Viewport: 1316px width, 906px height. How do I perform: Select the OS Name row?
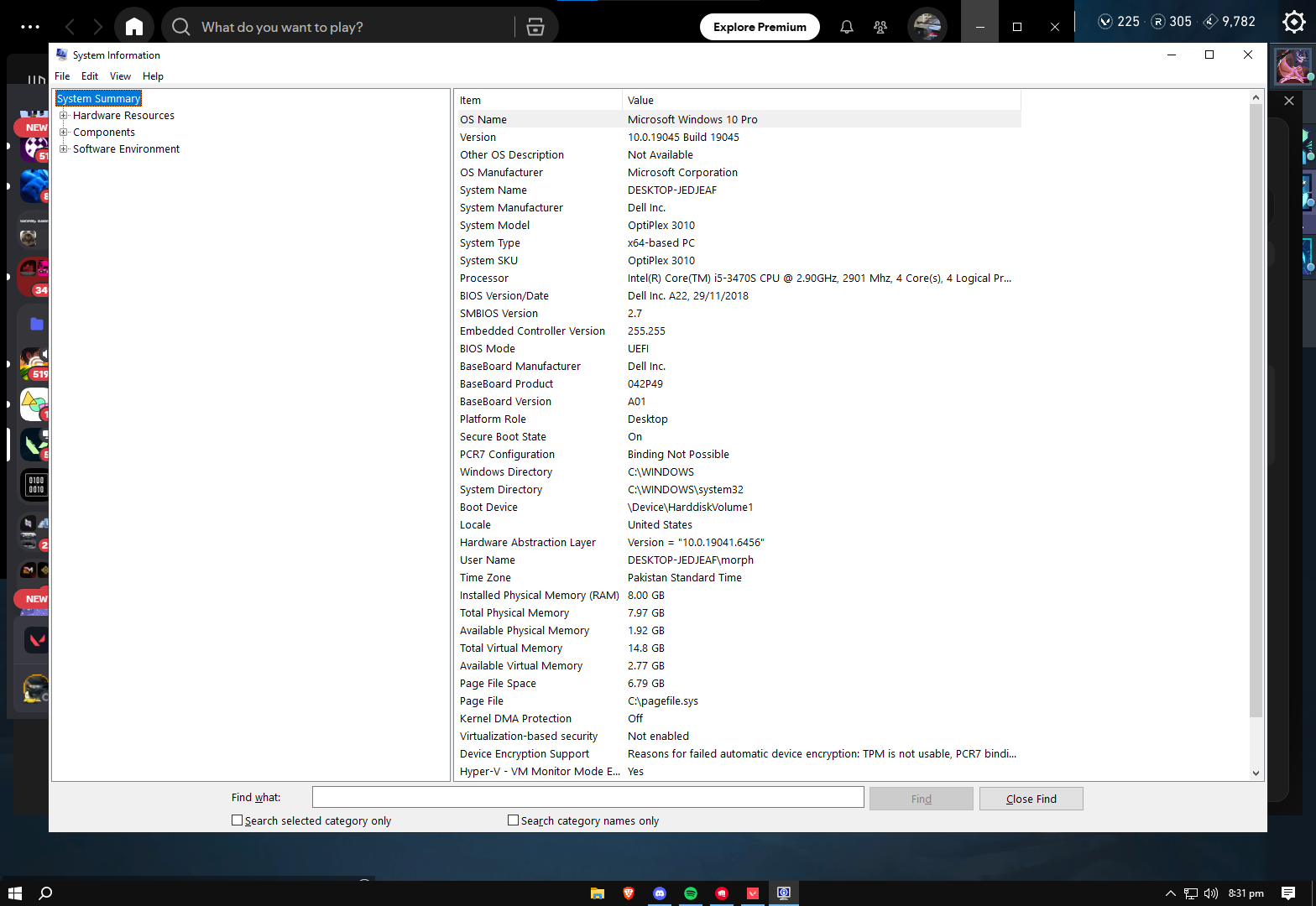pyautogui.click(x=738, y=120)
